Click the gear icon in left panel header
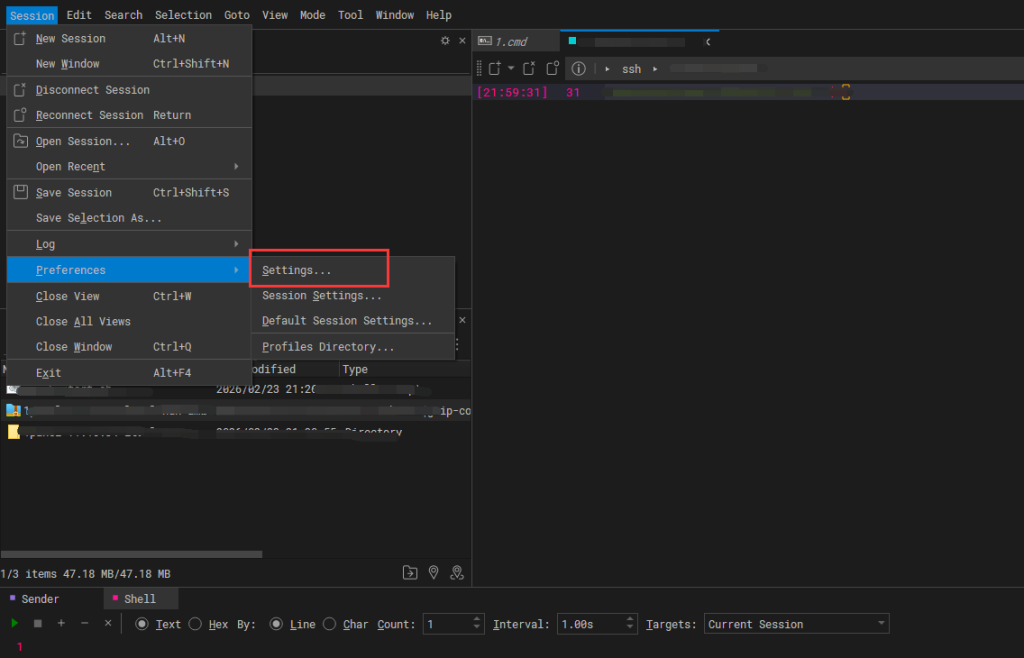The image size is (1024, 658). coord(445,41)
